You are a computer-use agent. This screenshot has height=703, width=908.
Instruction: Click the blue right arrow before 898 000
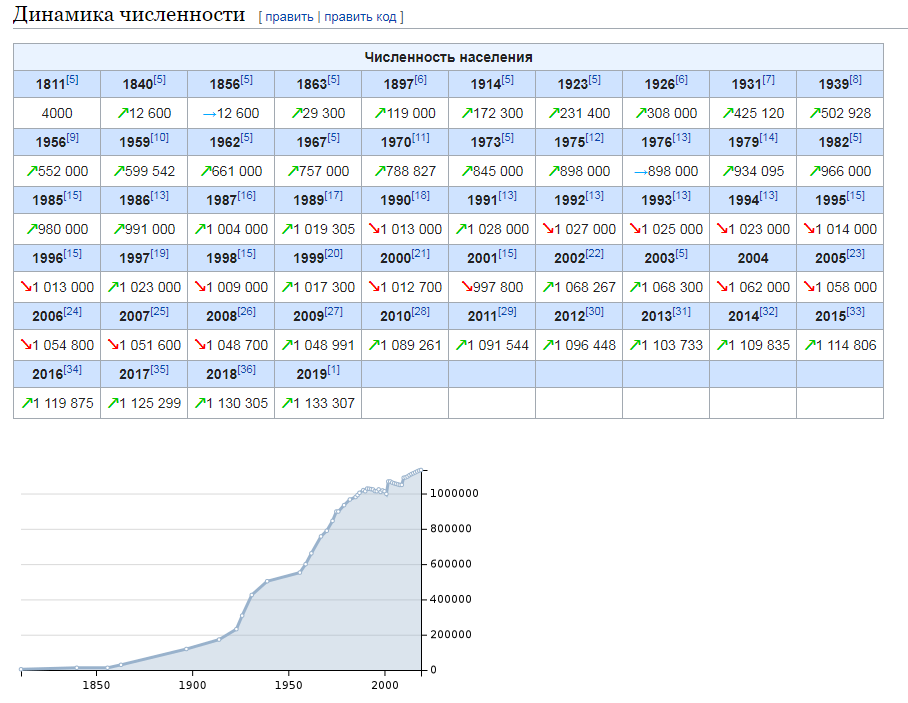coord(640,171)
